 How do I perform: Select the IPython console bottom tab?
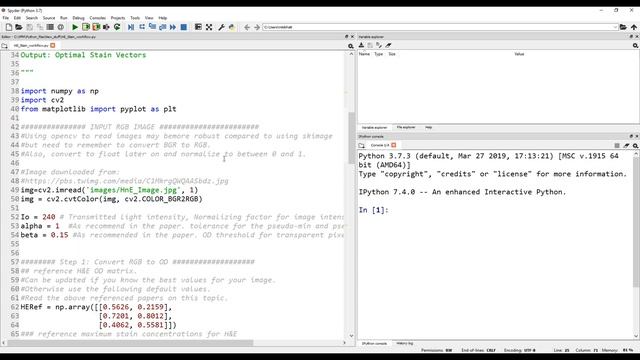pos(374,343)
